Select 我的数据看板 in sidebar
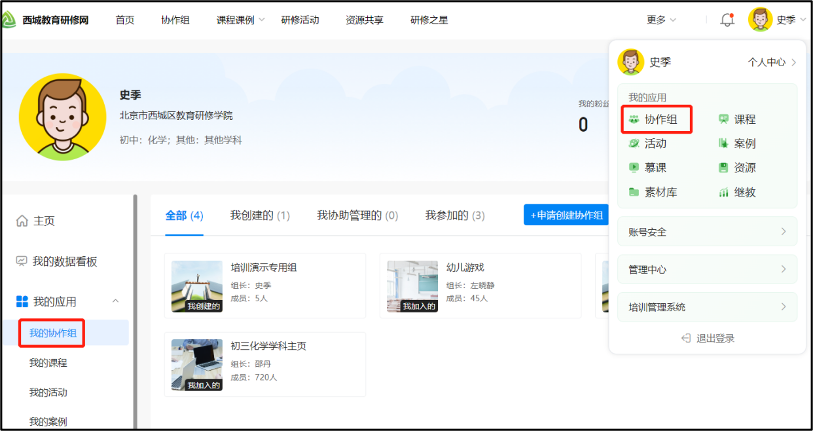The height and width of the screenshot is (432, 814). point(64,261)
